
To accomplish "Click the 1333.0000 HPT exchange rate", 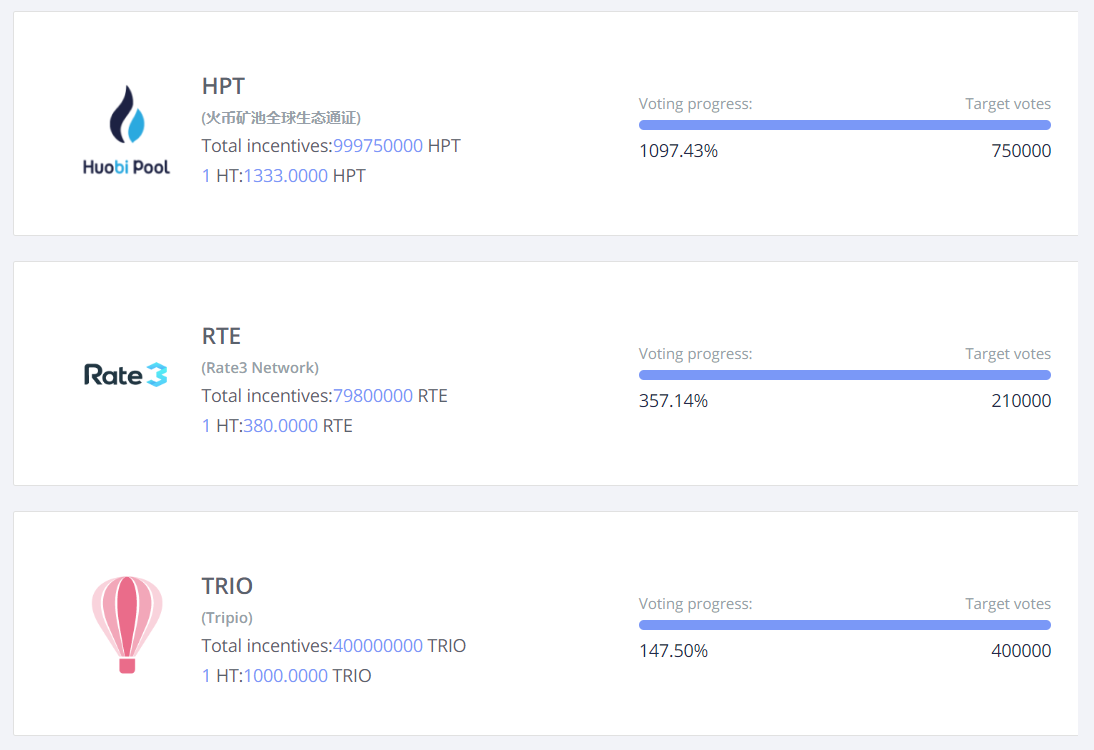I will point(286,176).
